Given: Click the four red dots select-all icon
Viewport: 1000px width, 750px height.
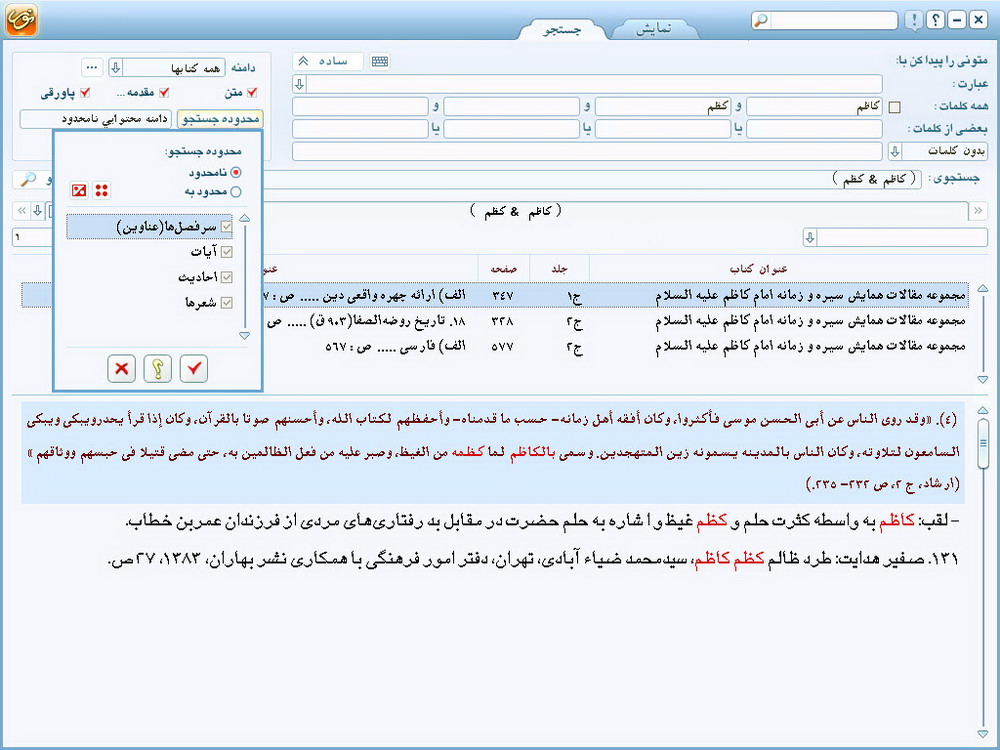Looking at the screenshot, I should [101, 191].
